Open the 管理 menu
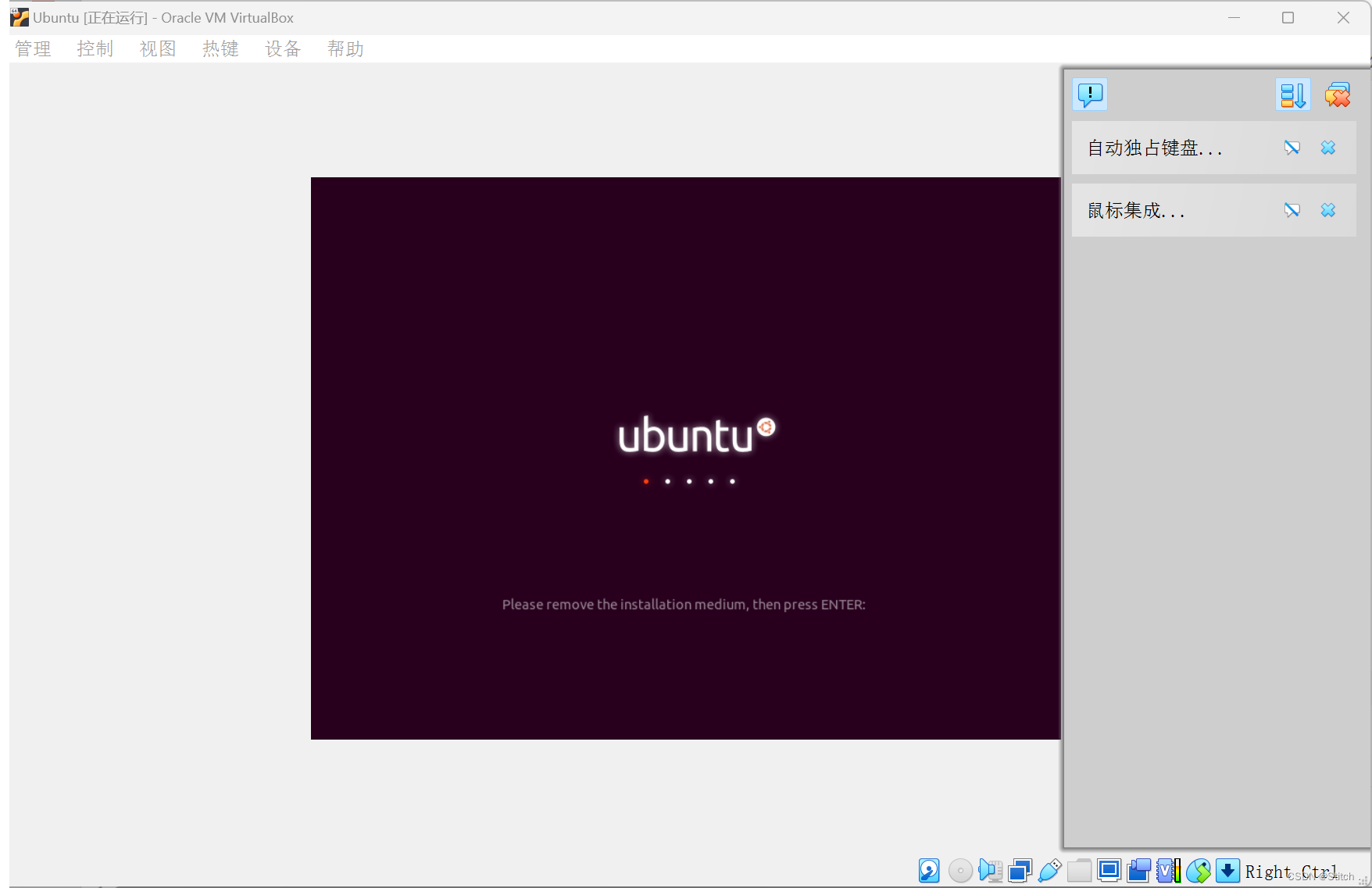 [x=33, y=49]
